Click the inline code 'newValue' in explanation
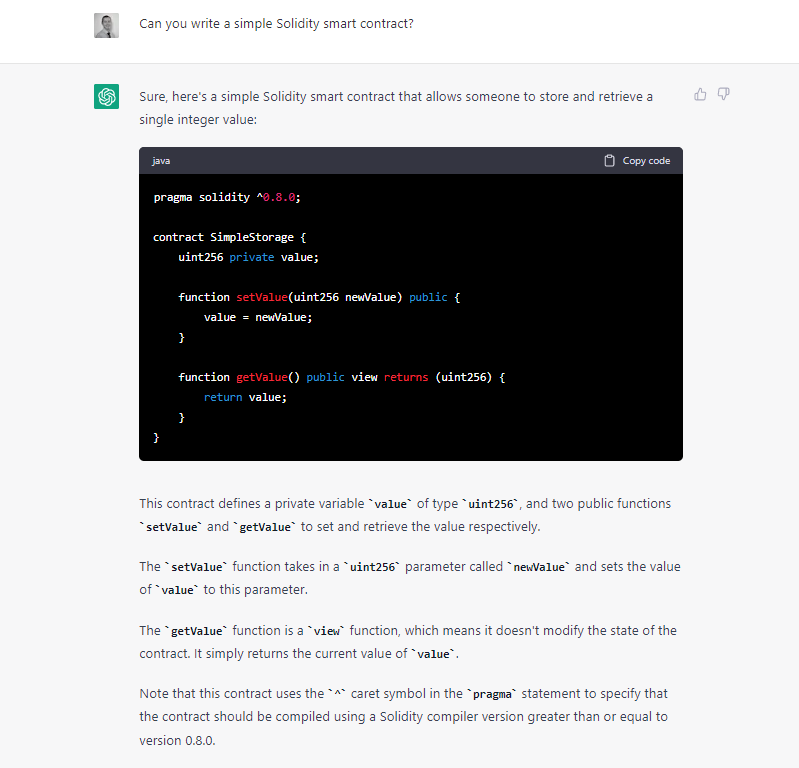 coord(539,567)
